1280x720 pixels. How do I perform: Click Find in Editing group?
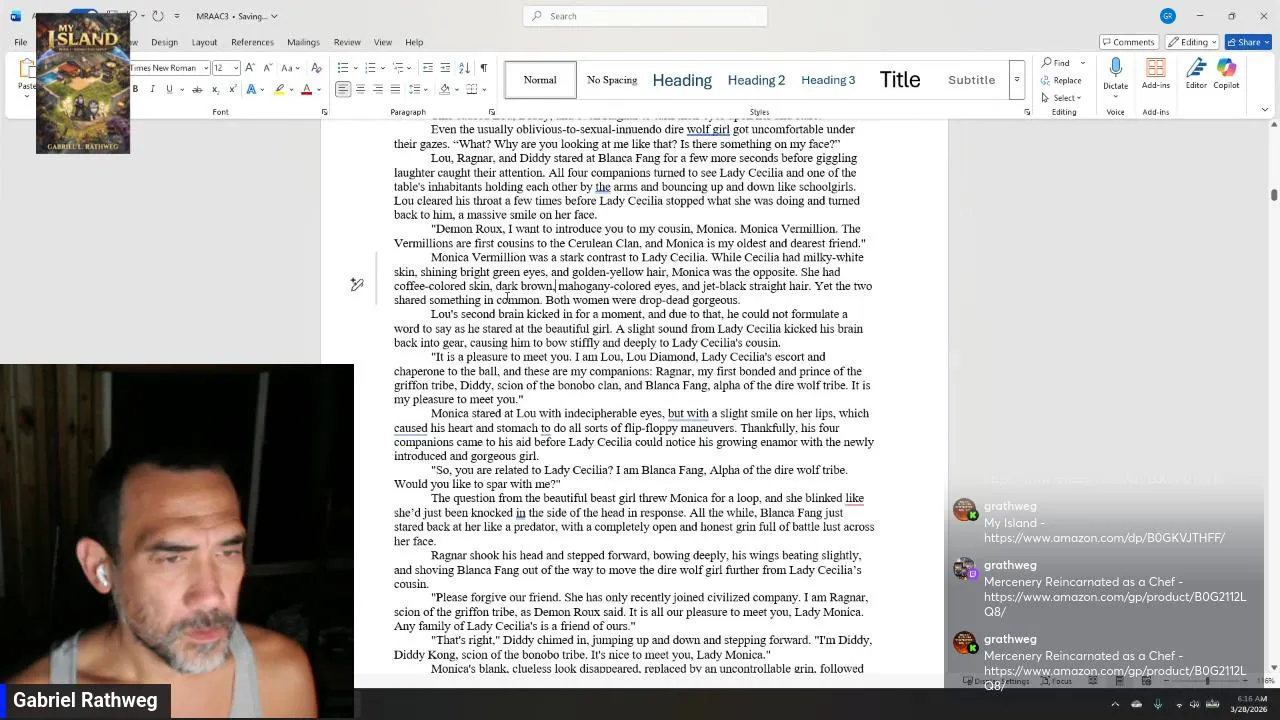[x=1056, y=63]
